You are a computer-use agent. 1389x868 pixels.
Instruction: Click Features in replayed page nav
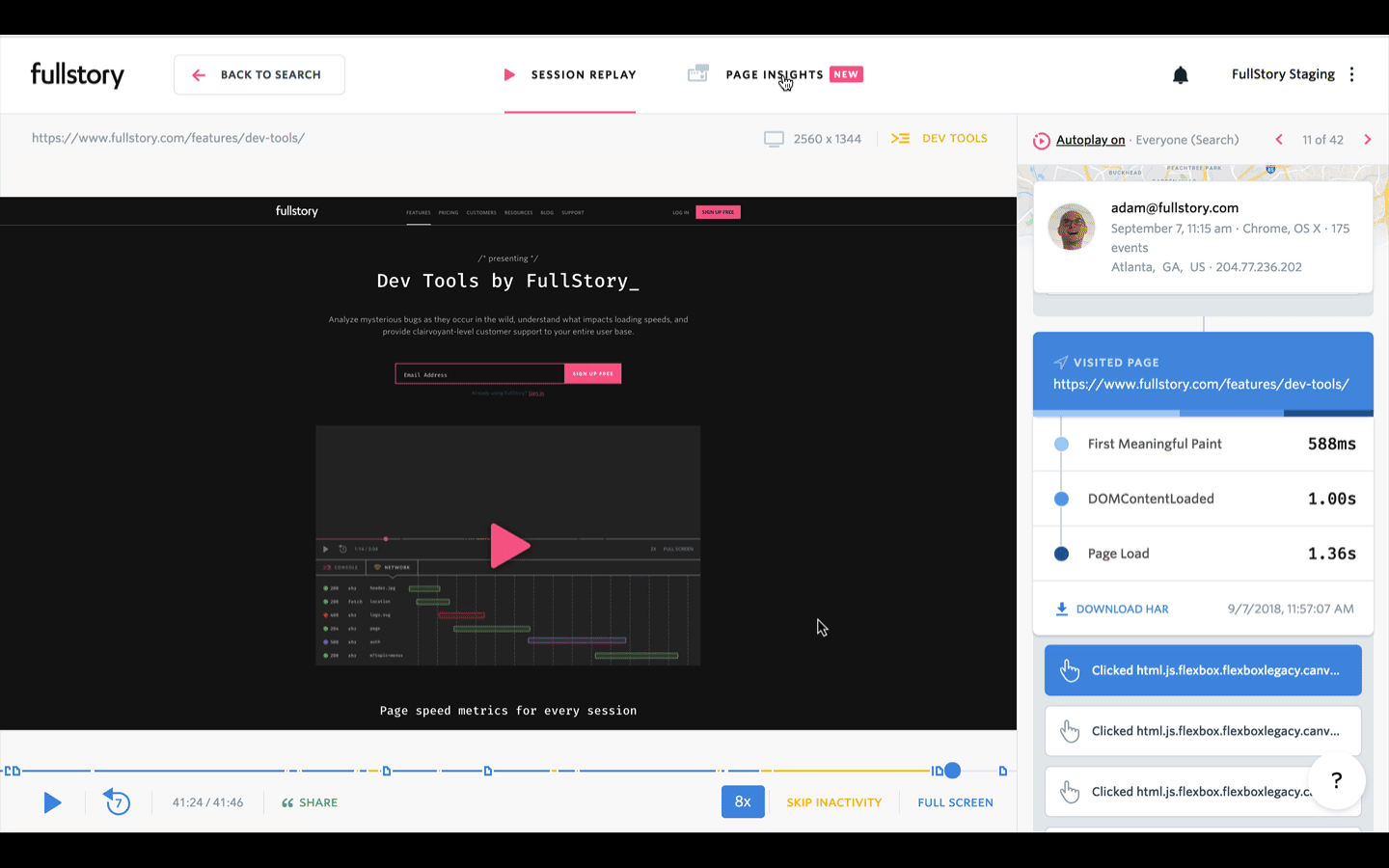coord(419,212)
